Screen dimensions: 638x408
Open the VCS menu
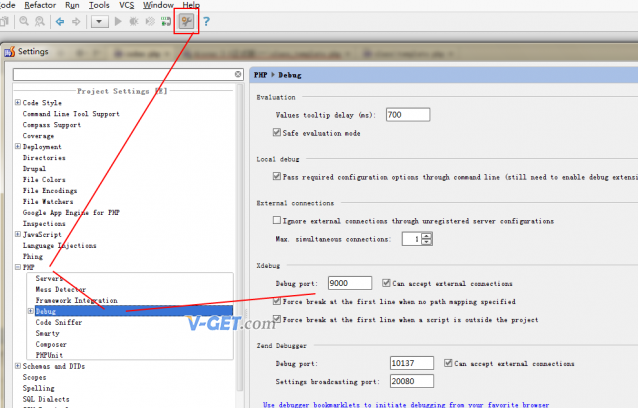(127, 5)
